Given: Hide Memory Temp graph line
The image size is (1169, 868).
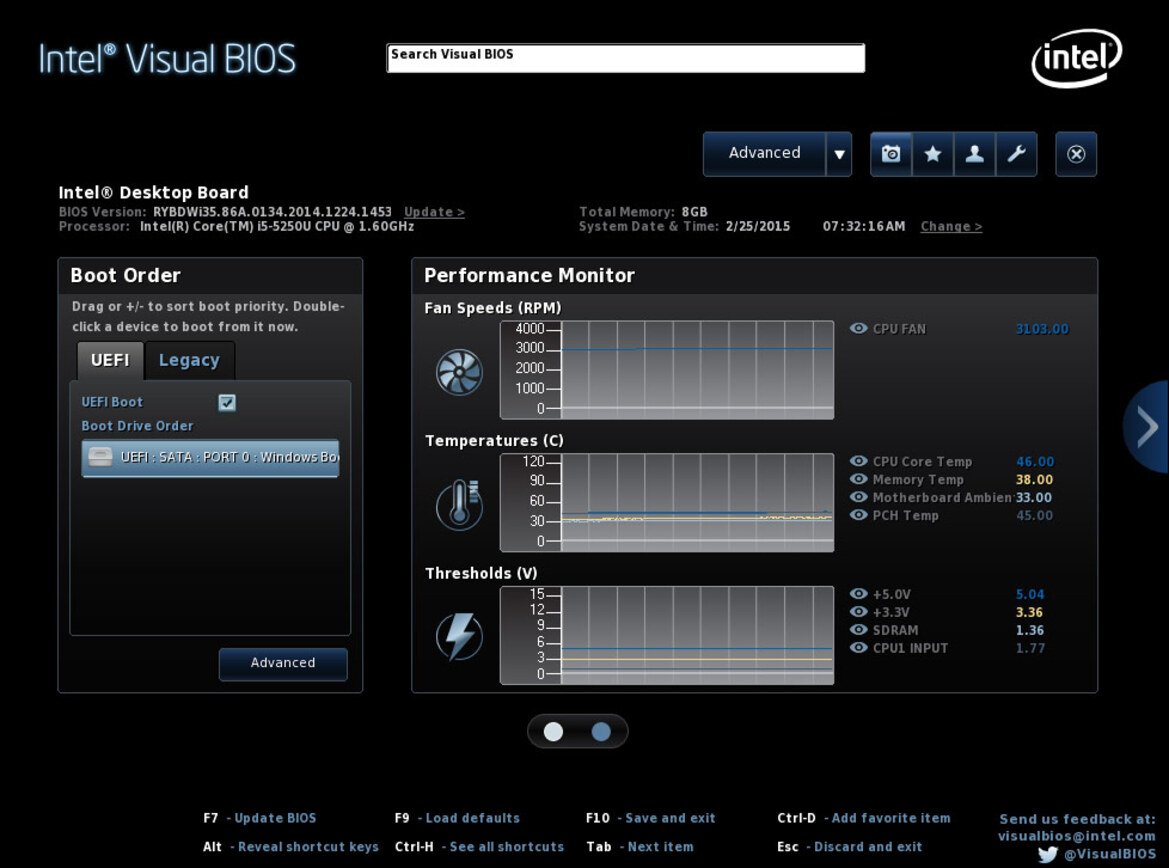Looking at the screenshot, I should pos(858,479).
